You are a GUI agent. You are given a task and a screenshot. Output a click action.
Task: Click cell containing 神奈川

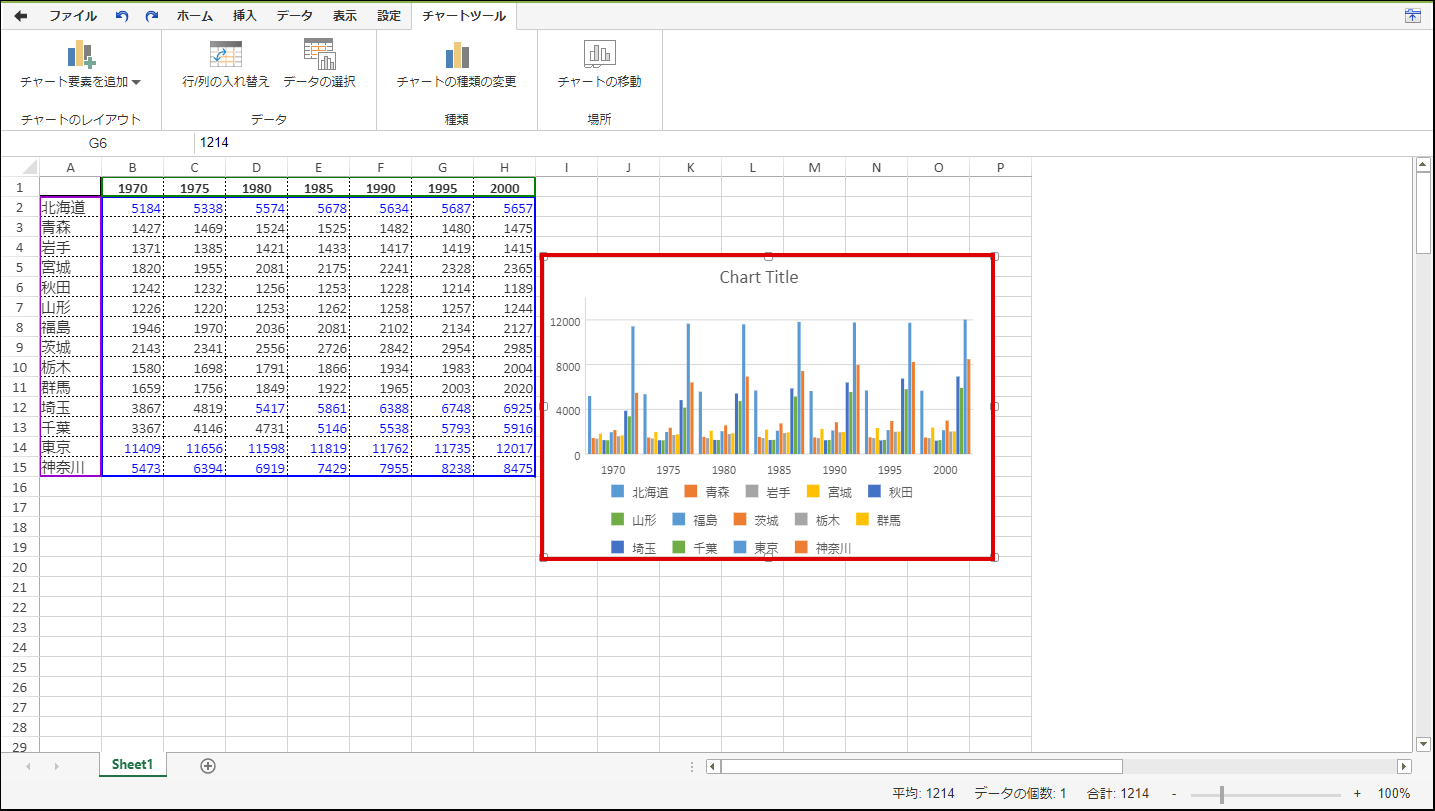[70, 467]
